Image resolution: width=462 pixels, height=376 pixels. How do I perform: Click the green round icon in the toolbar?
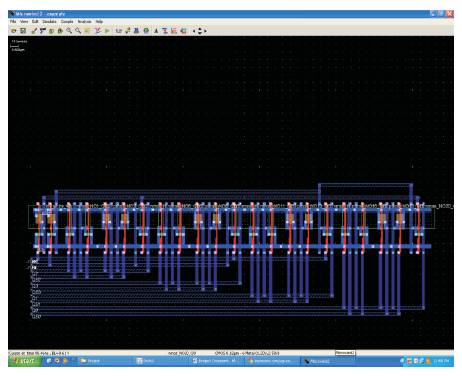click(x=146, y=31)
